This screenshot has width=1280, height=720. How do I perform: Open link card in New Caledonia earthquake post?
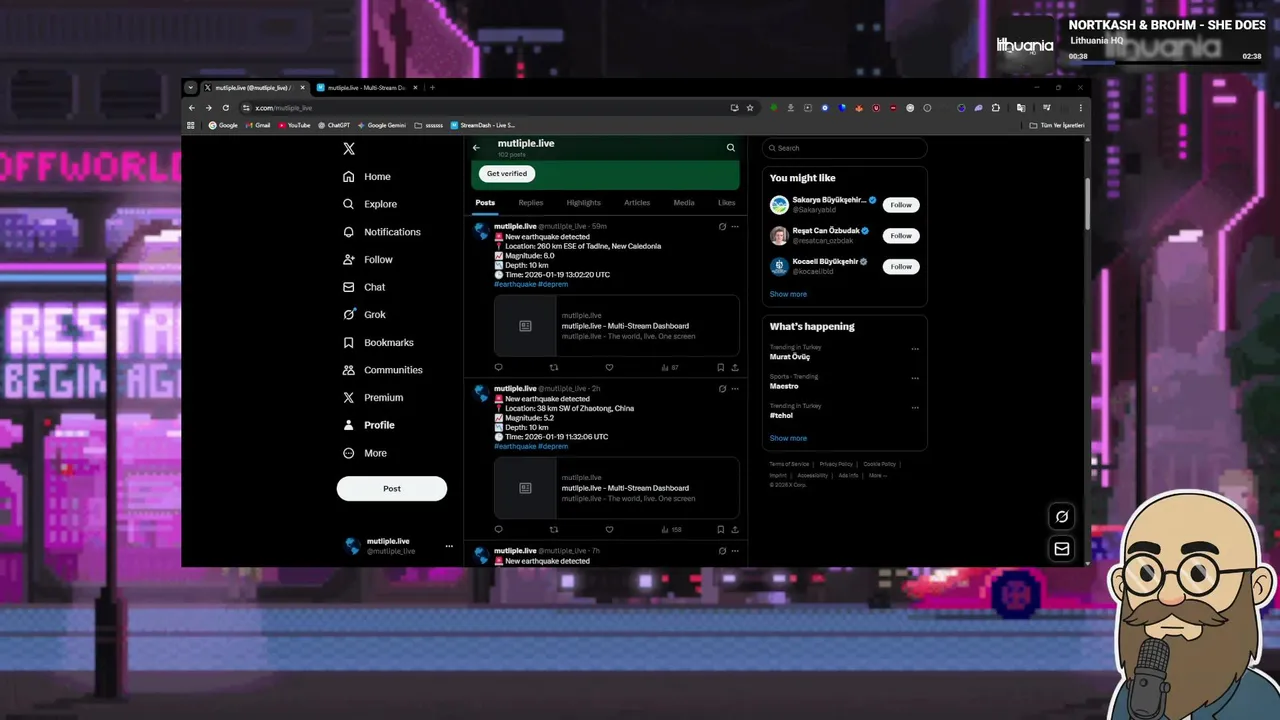(x=617, y=326)
